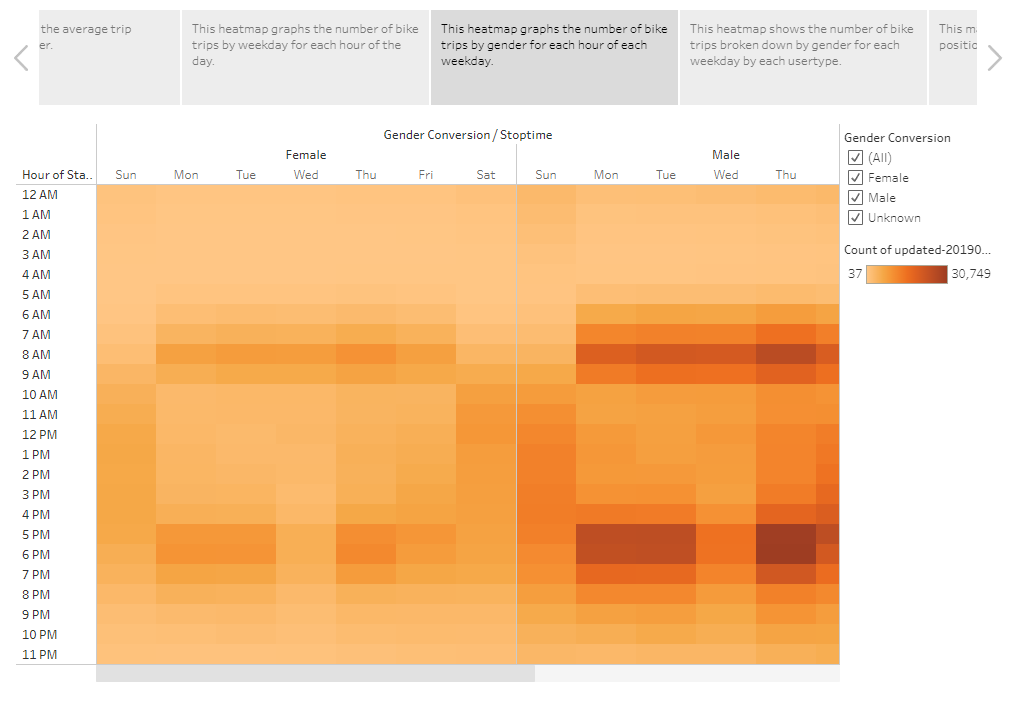Click the left story navigation arrow
The width and height of the screenshot is (1013, 701).
(21, 58)
